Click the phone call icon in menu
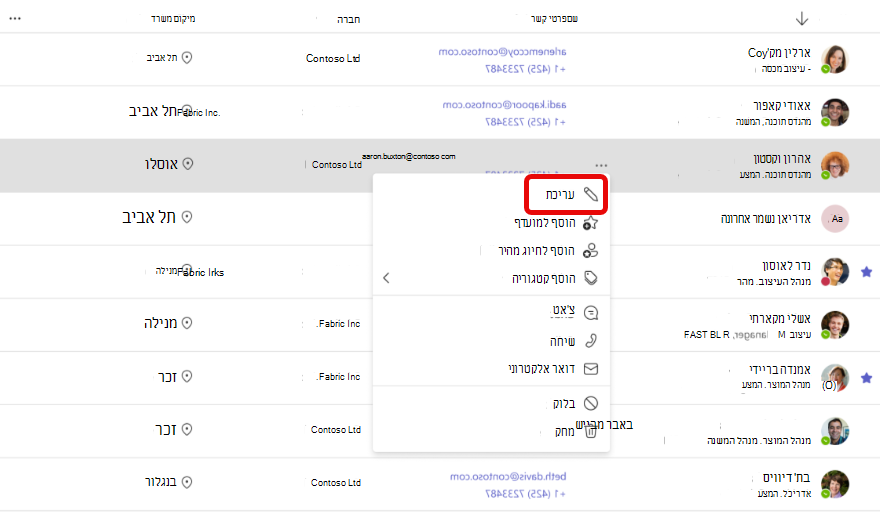 coord(591,341)
